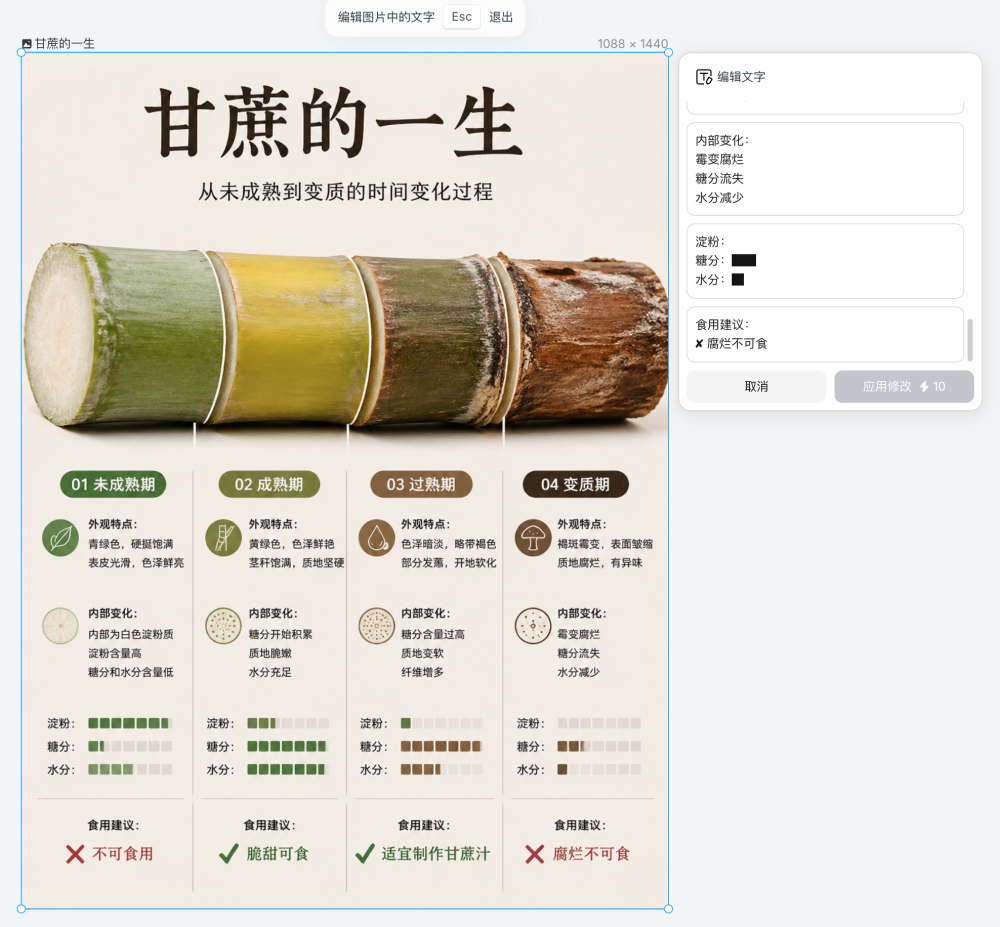This screenshot has width=1000, height=927.
Task: Click the edit panel vertical scrollbar
Action: (970, 340)
